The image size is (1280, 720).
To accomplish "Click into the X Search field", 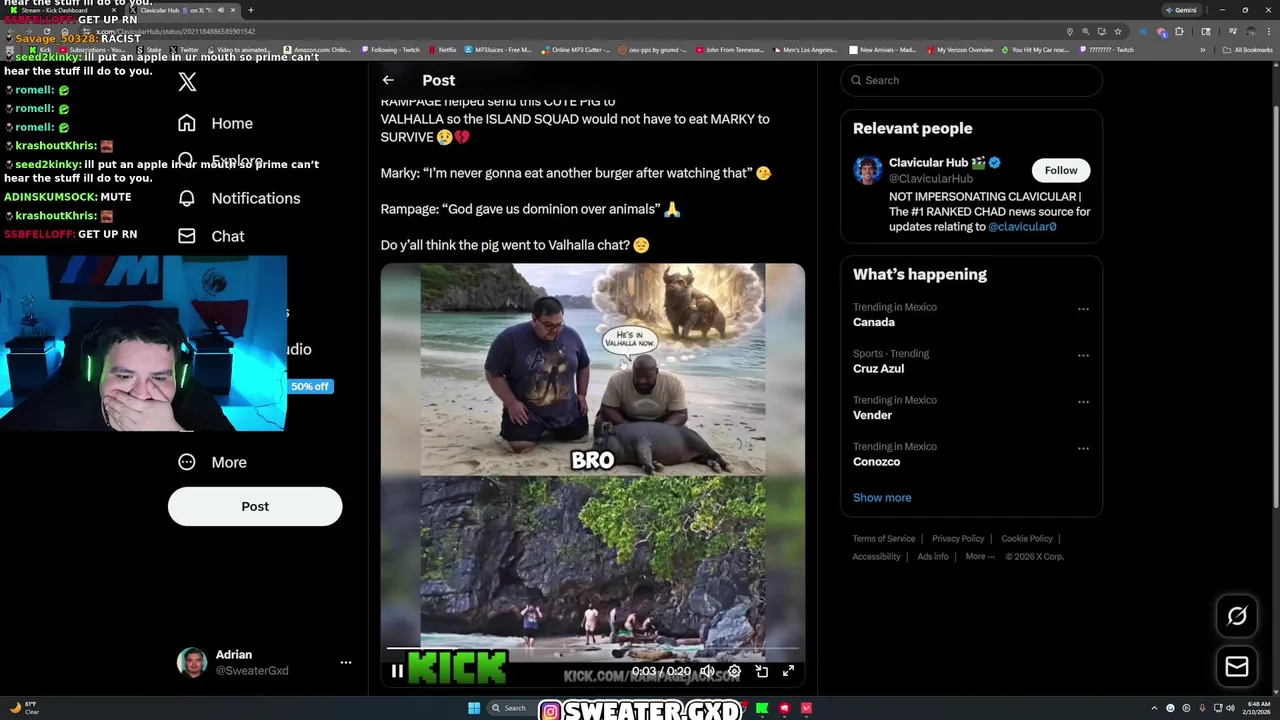I will tap(971, 80).
